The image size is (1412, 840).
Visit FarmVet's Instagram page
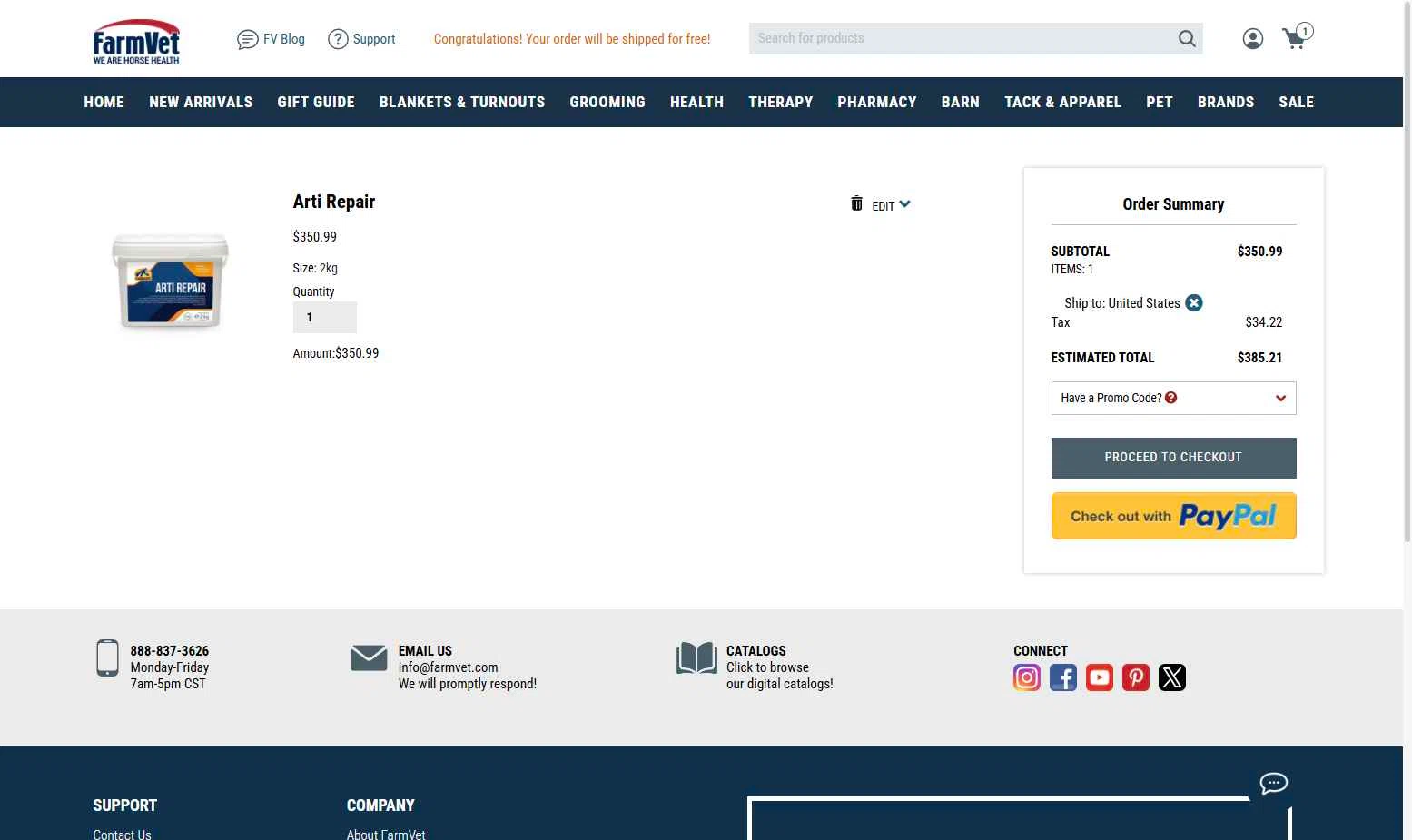(x=1027, y=677)
